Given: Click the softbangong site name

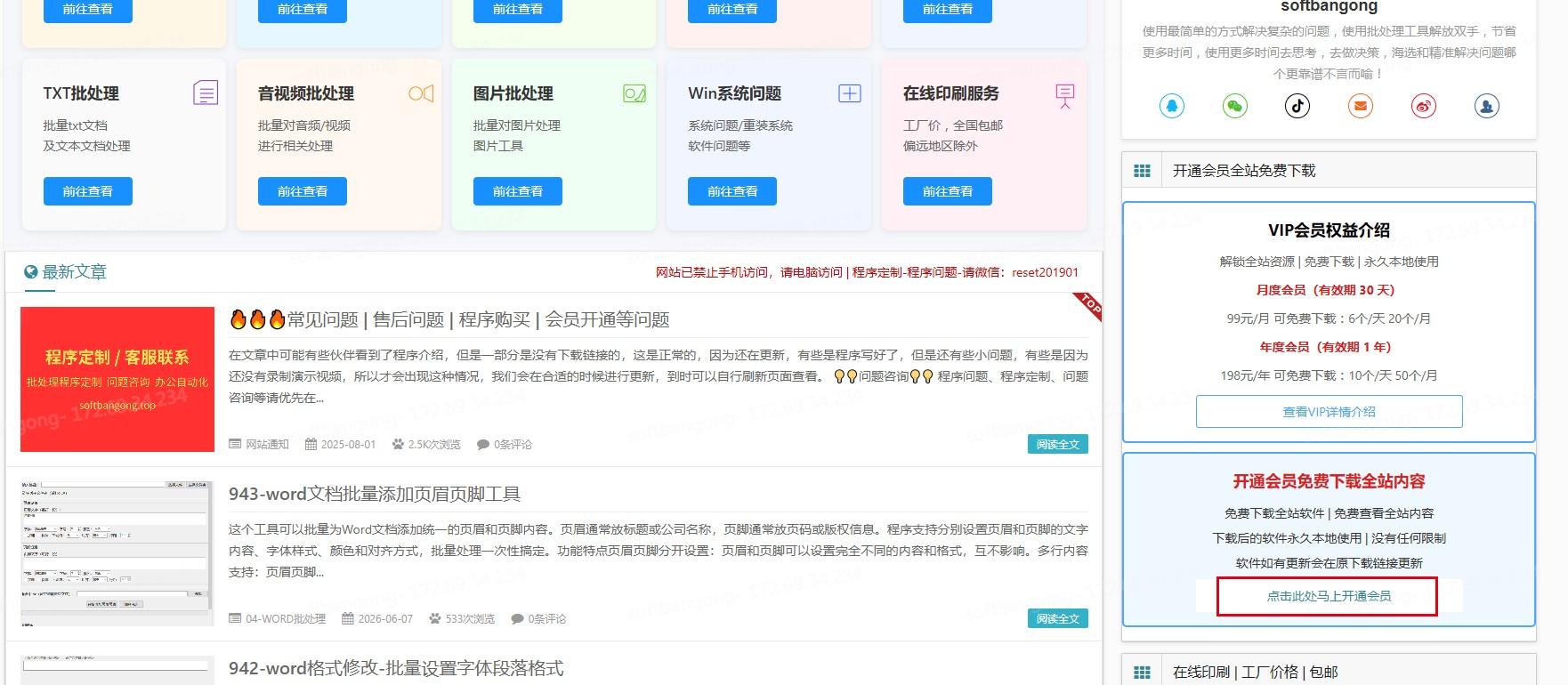Looking at the screenshot, I should point(1329,7).
